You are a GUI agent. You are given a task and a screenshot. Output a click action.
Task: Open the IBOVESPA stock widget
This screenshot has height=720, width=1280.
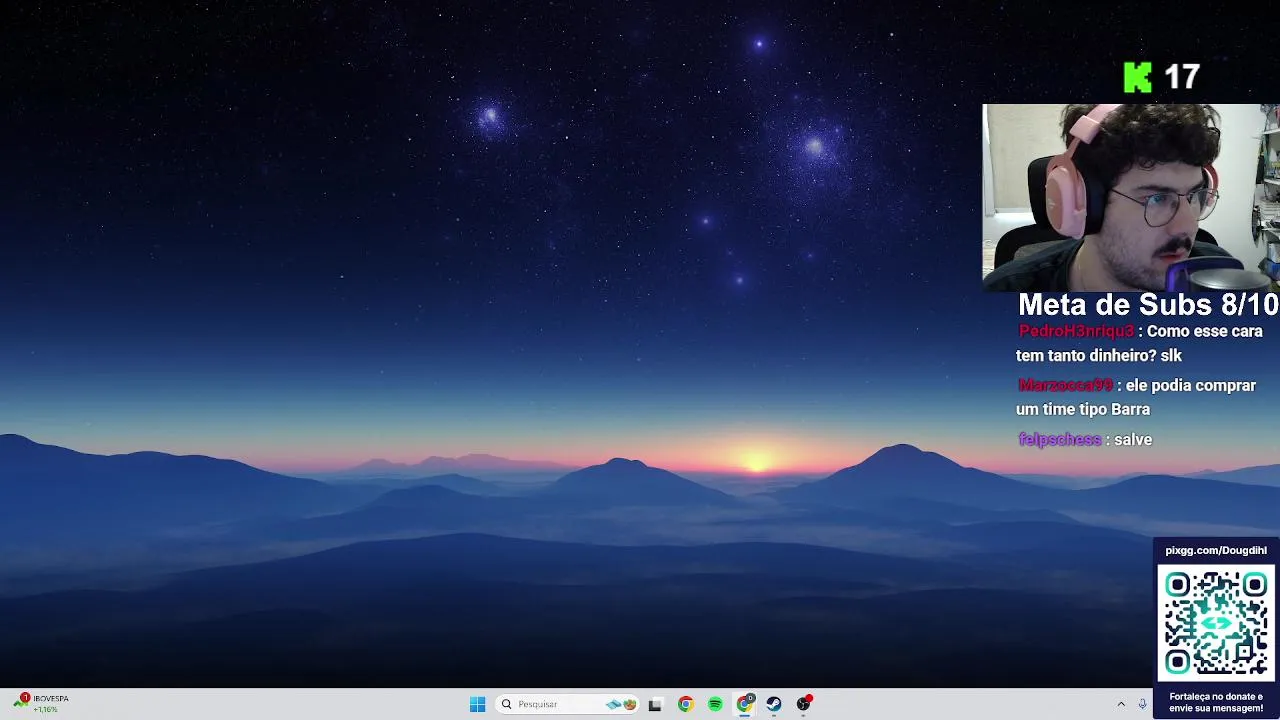tap(41, 704)
